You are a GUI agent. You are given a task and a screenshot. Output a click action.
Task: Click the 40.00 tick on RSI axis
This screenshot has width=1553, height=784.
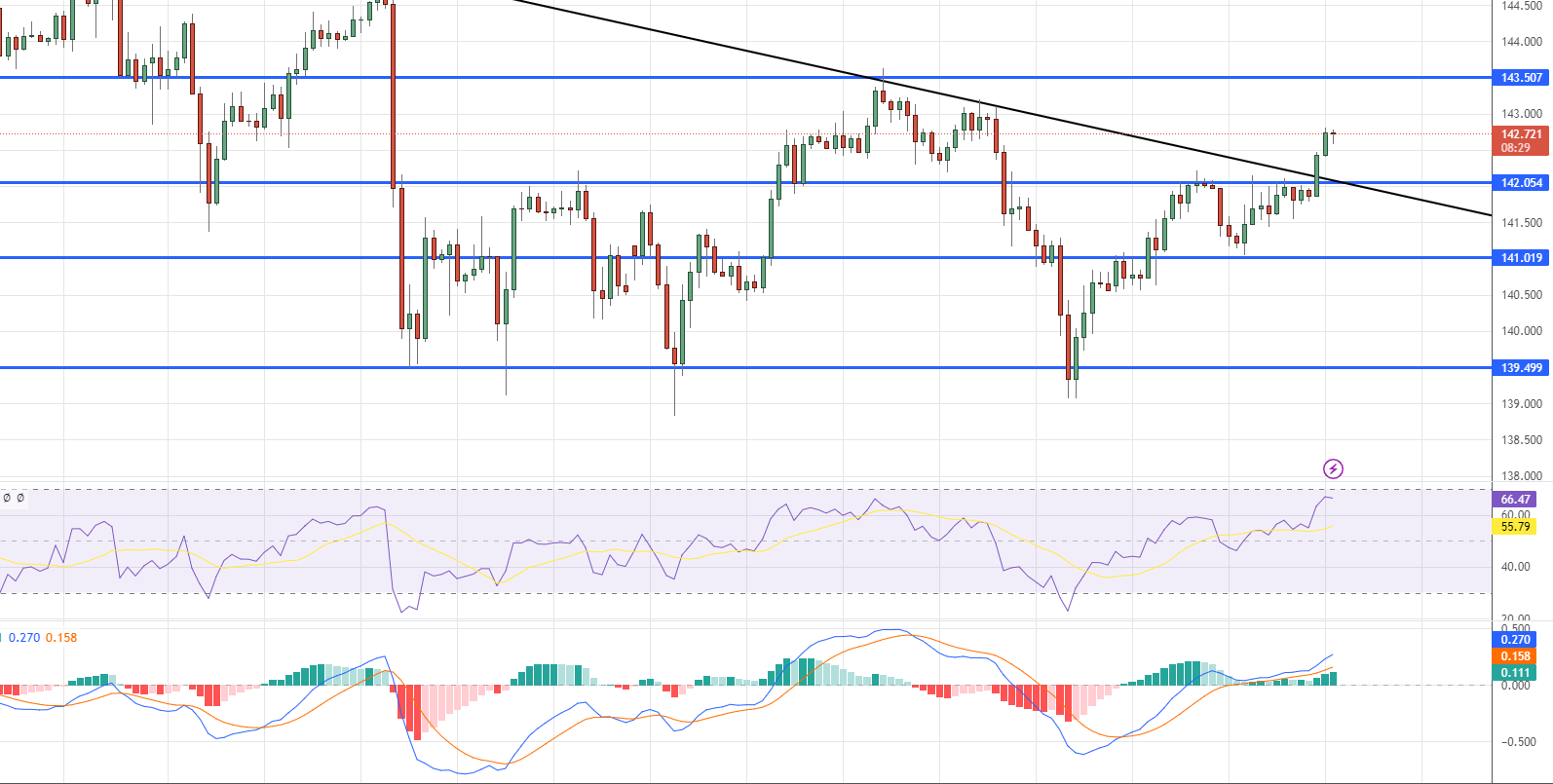[x=1515, y=567]
